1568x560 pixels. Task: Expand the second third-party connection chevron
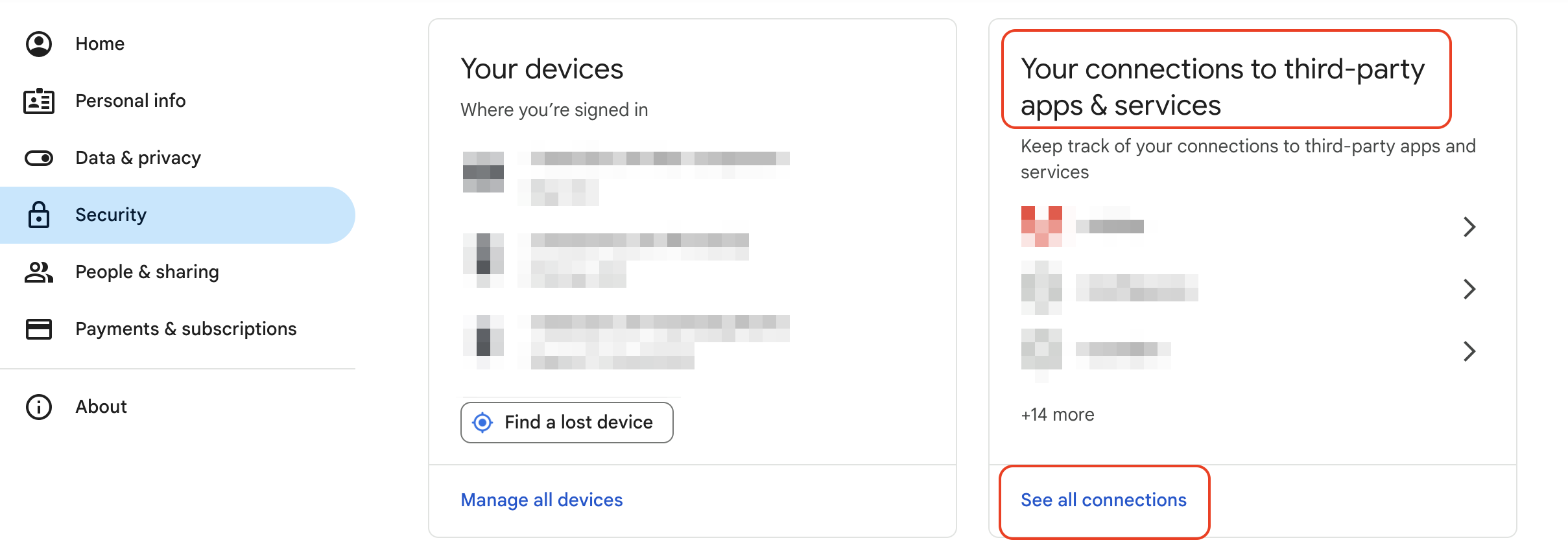pyautogui.click(x=1470, y=289)
